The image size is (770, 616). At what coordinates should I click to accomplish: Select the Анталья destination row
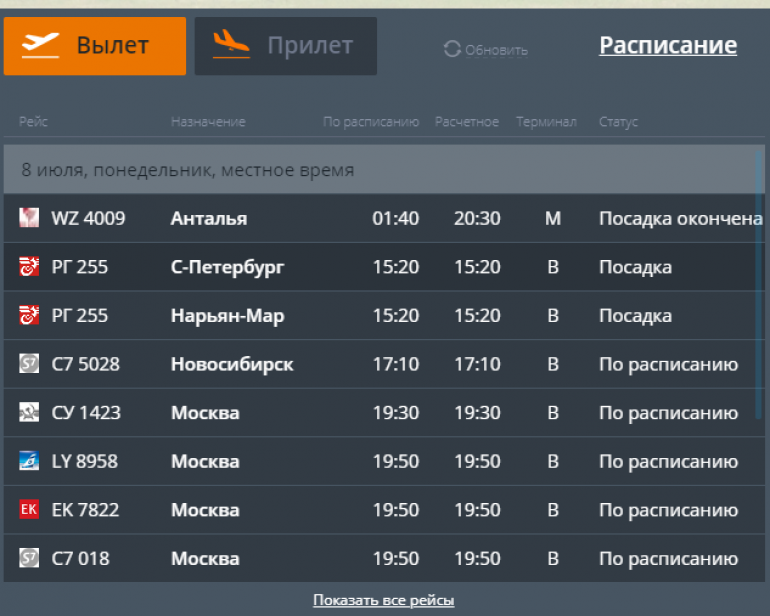point(209,218)
